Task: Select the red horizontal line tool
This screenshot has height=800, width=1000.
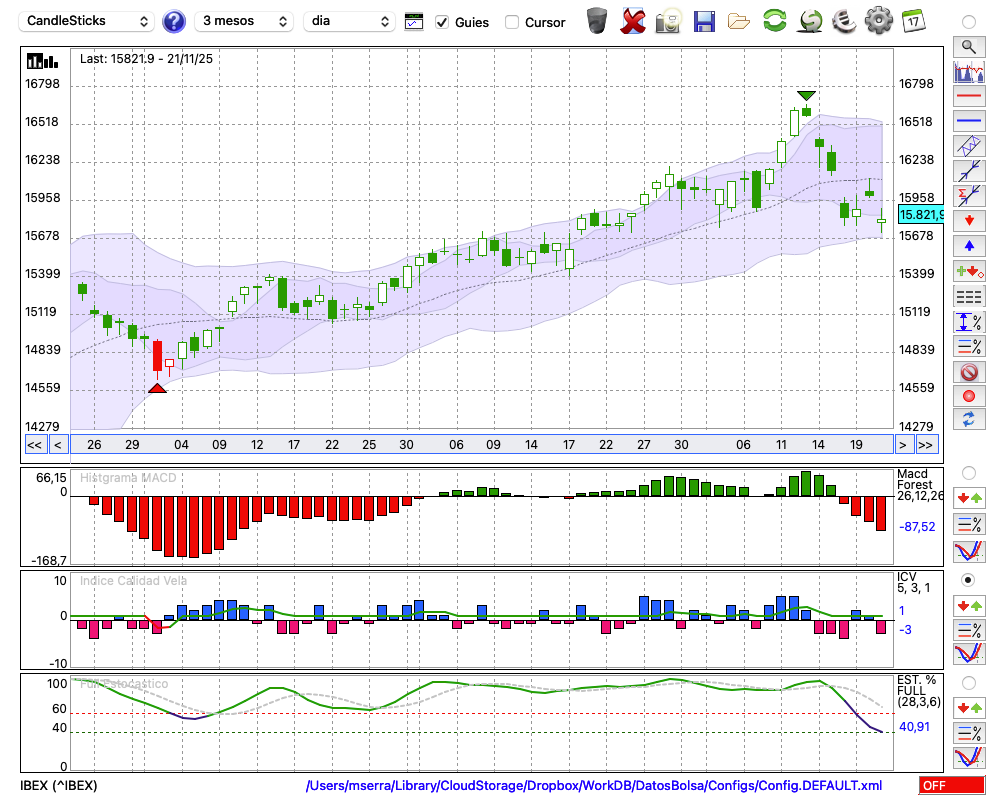Action: click(969, 96)
